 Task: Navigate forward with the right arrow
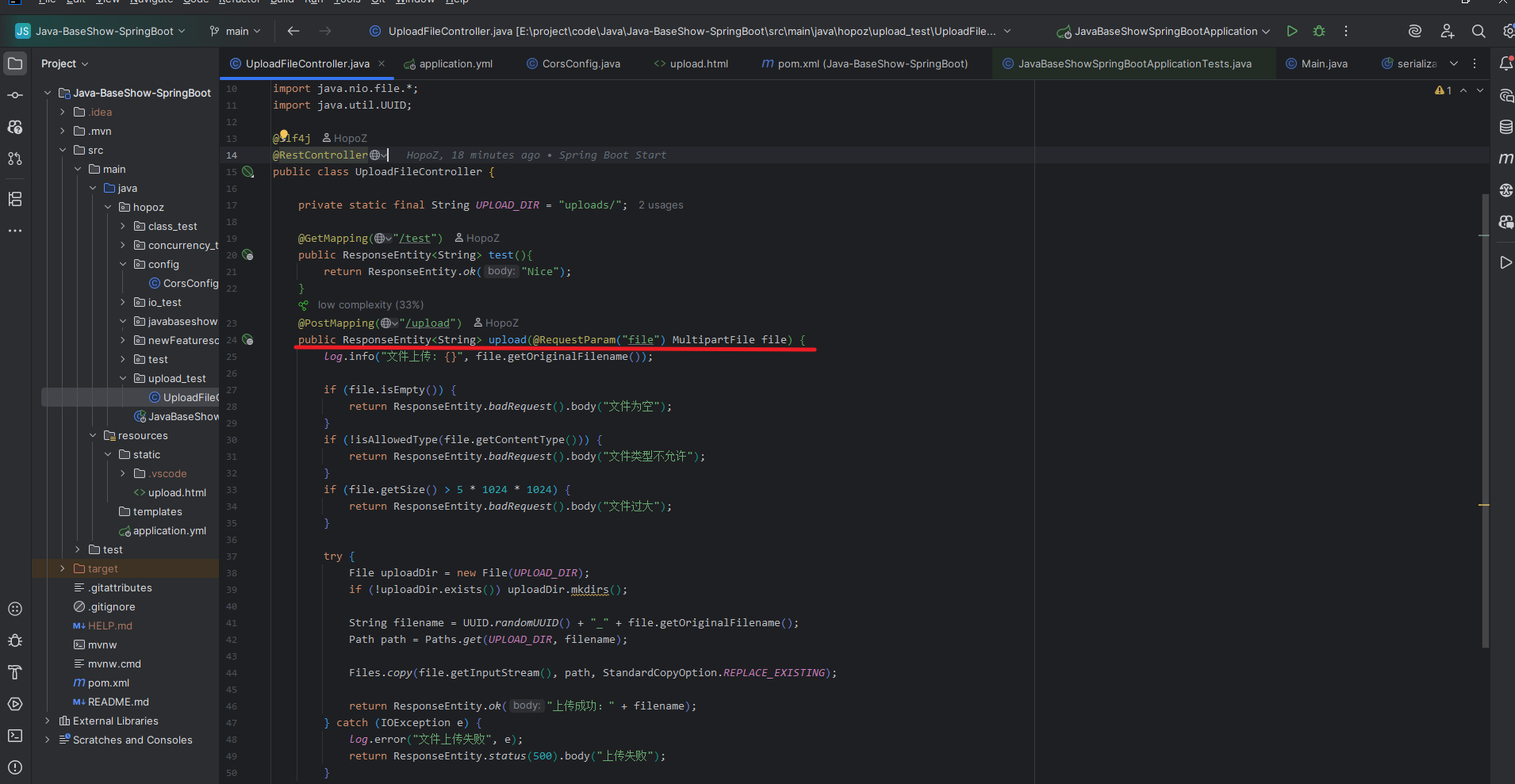click(325, 31)
